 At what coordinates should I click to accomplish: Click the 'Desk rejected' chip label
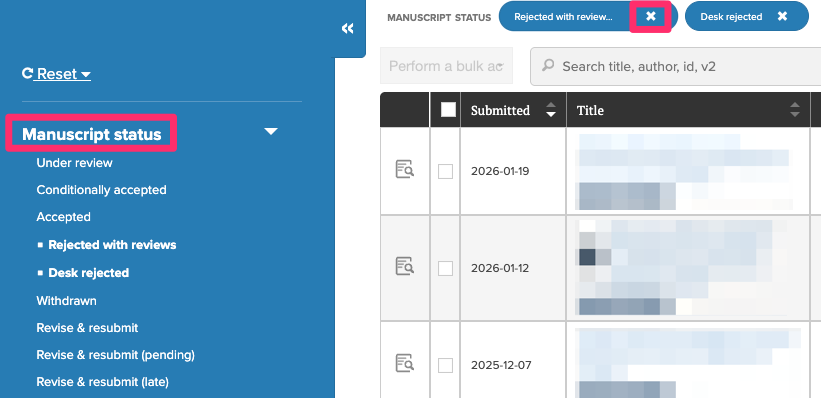click(731, 17)
